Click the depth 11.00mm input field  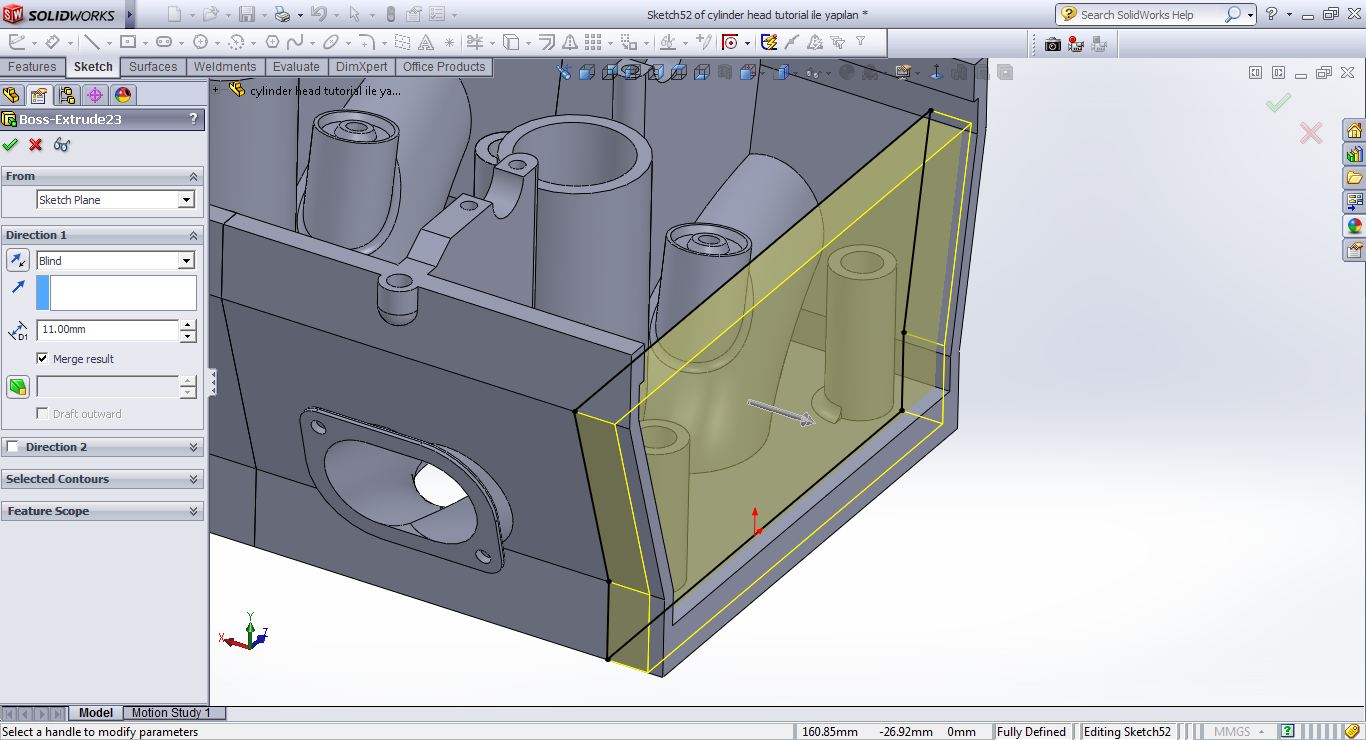[107, 330]
